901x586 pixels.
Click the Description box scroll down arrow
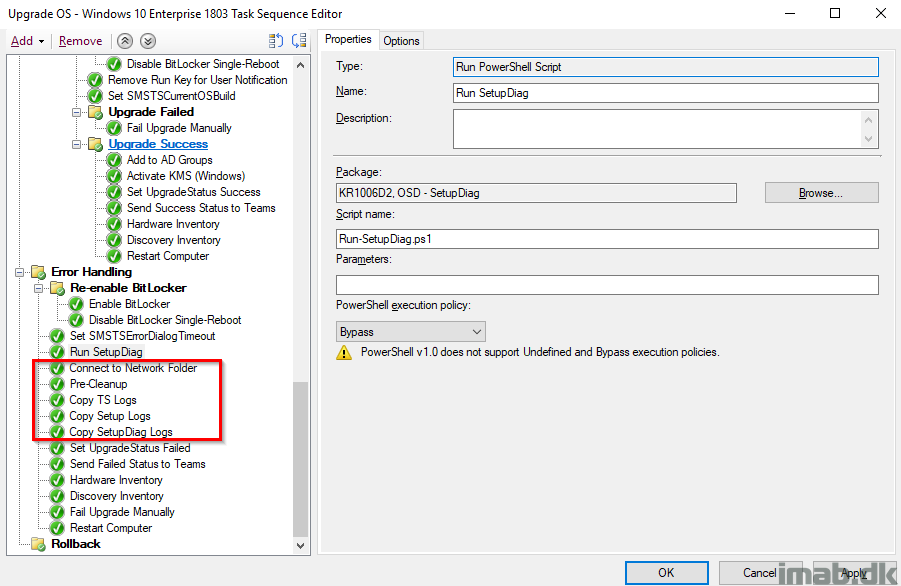[868, 139]
